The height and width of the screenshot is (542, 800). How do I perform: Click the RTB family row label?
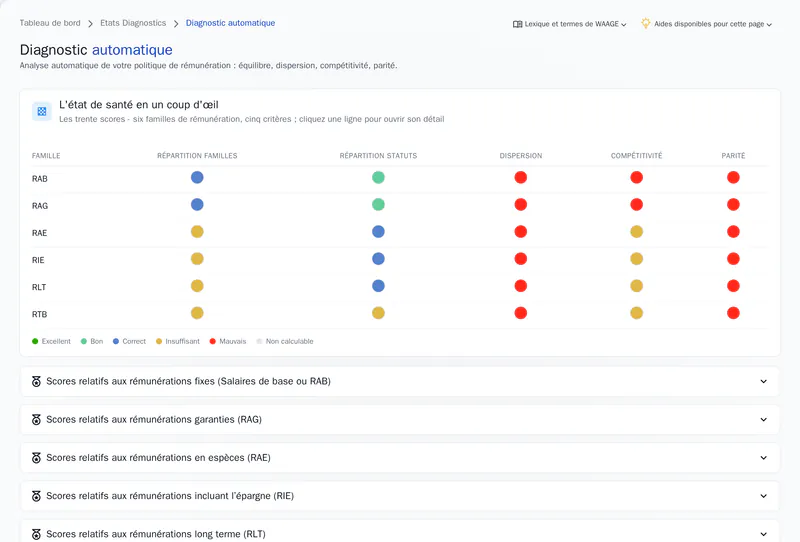click(x=39, y=314)
